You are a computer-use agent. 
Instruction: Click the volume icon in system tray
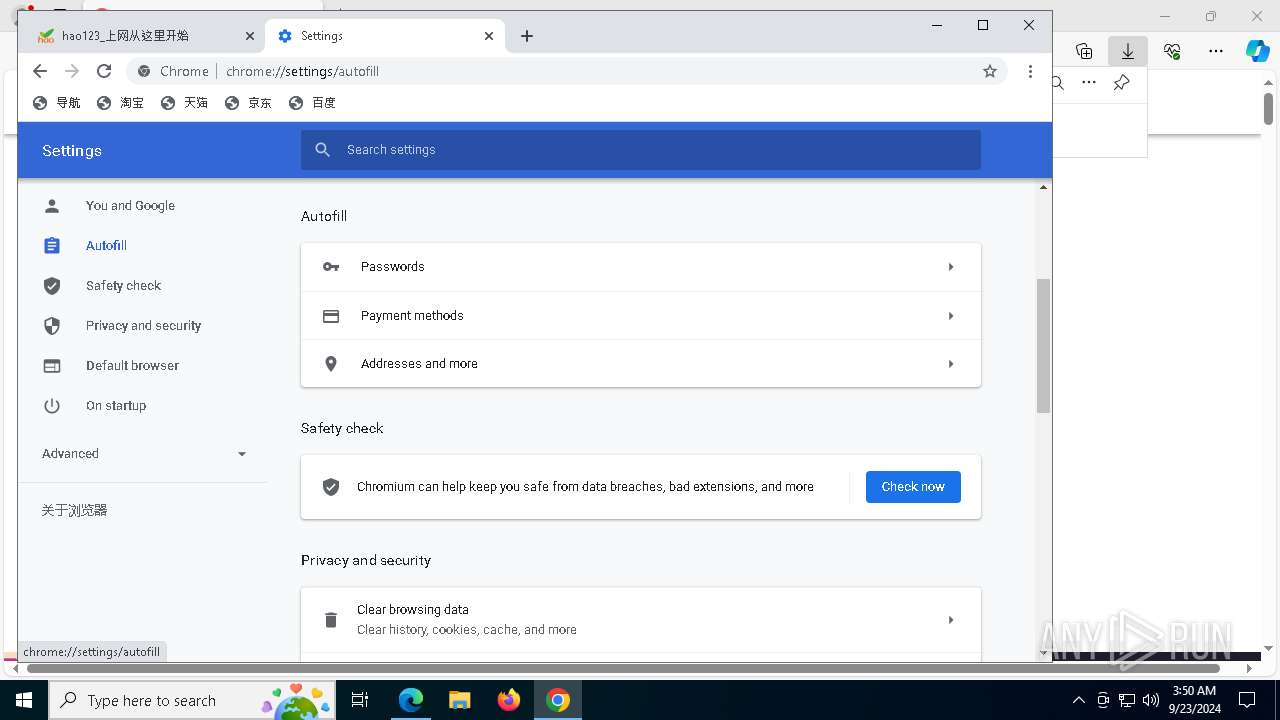1151,700
